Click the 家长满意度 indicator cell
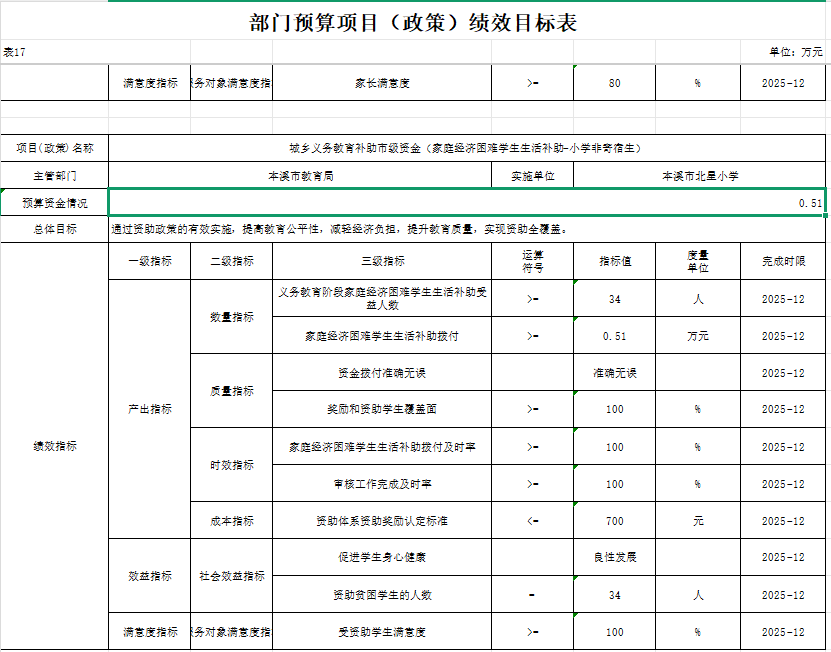 [382, 83]
